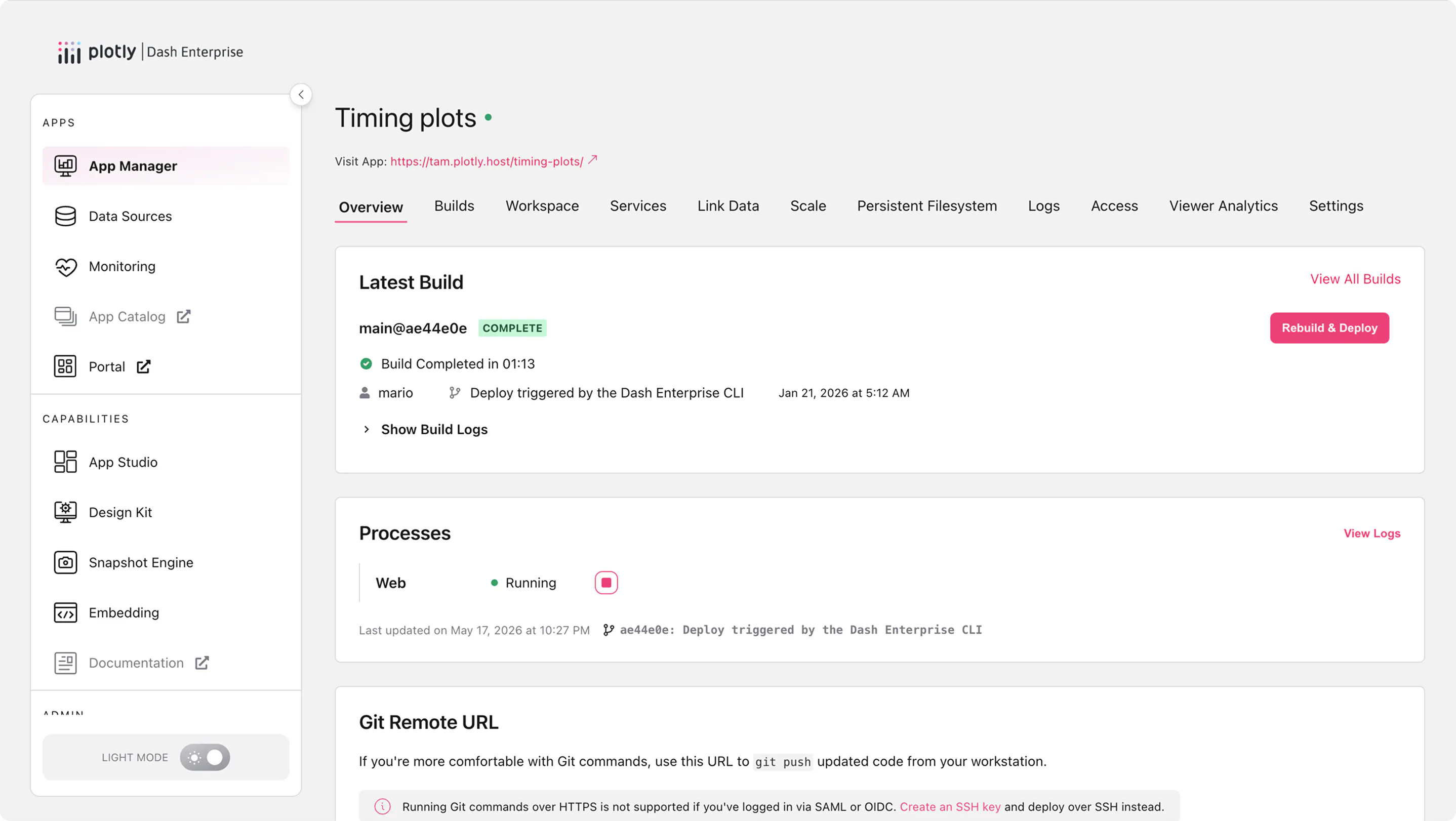
Task: Click the Documentation page icon
Action: tap(66, 663)
